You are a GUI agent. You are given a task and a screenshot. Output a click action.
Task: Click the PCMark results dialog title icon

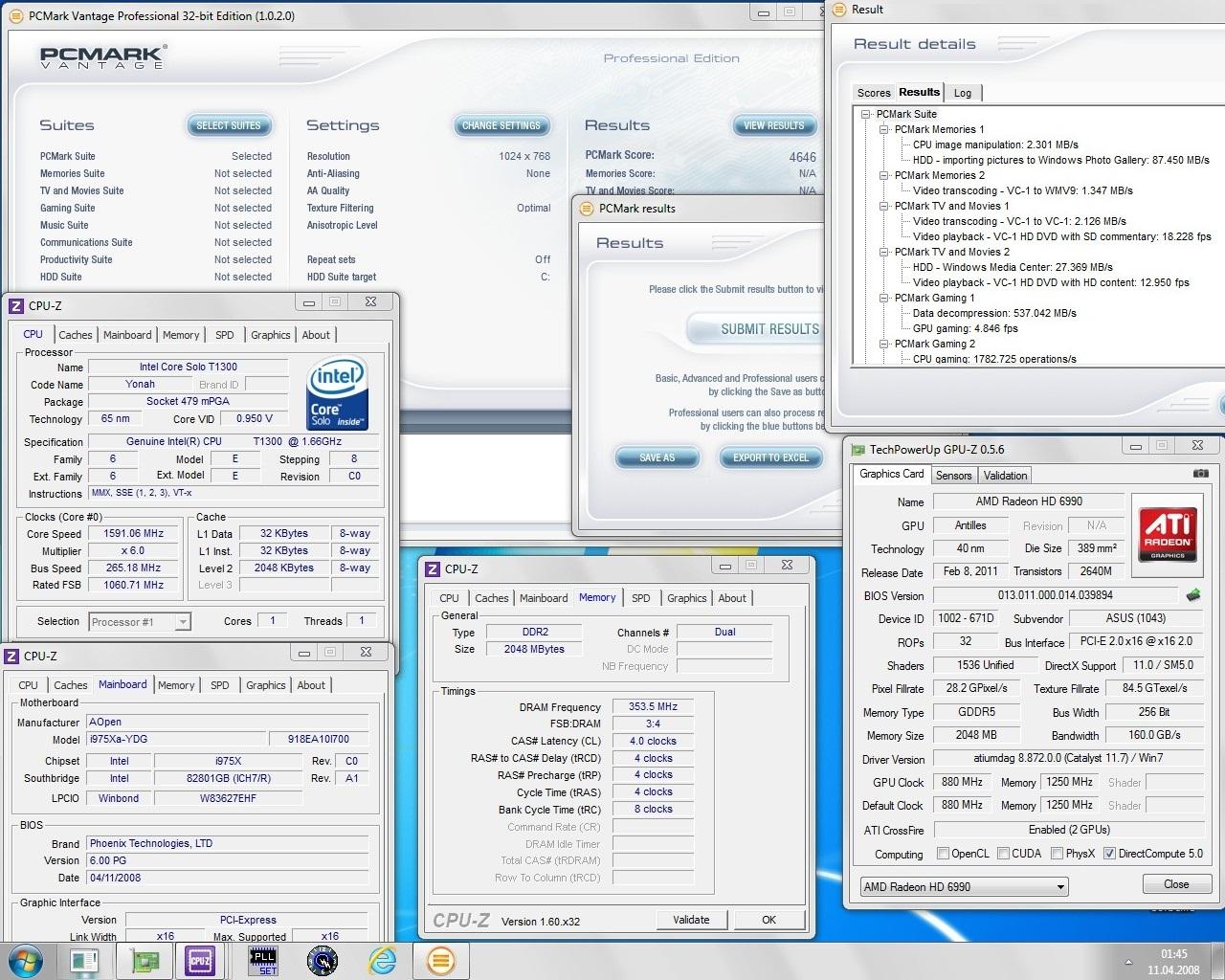tap(587, 209)
